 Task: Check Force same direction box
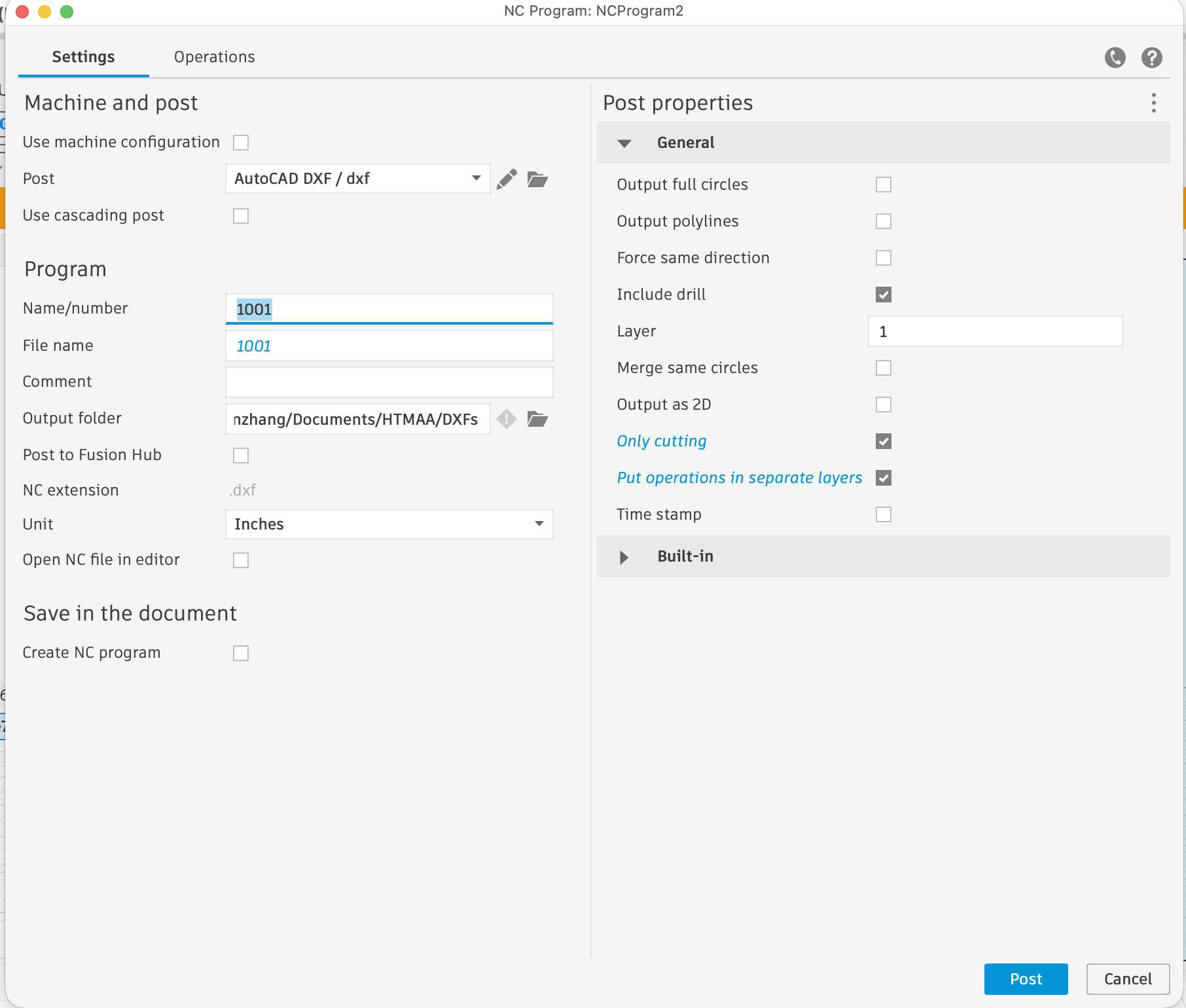(884, 258)
